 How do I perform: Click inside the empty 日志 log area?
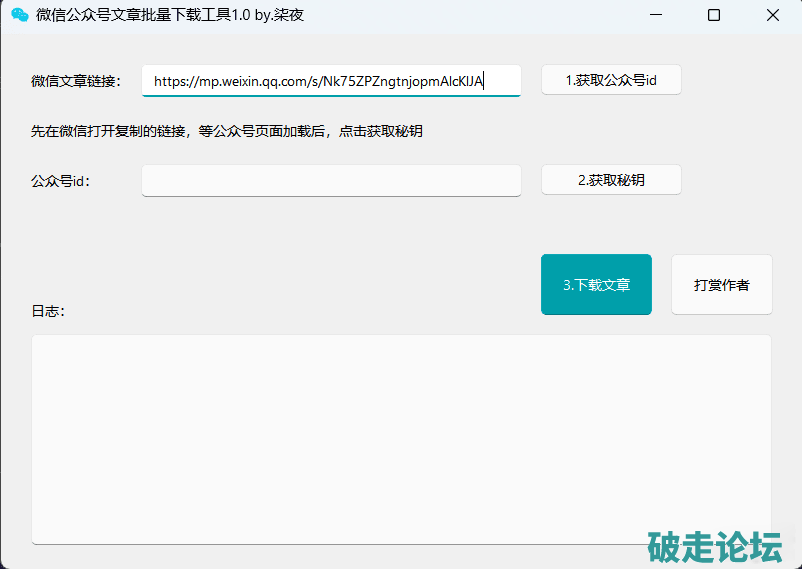400,438
